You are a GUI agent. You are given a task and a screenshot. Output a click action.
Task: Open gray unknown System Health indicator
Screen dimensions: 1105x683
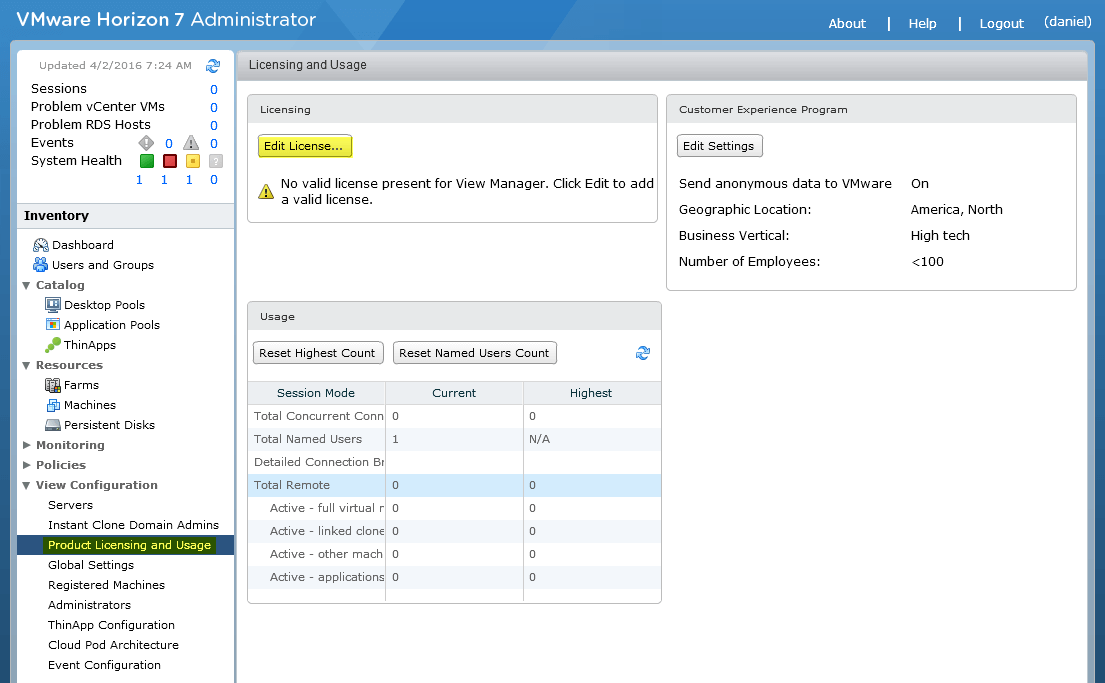click(x=216, y=161)
